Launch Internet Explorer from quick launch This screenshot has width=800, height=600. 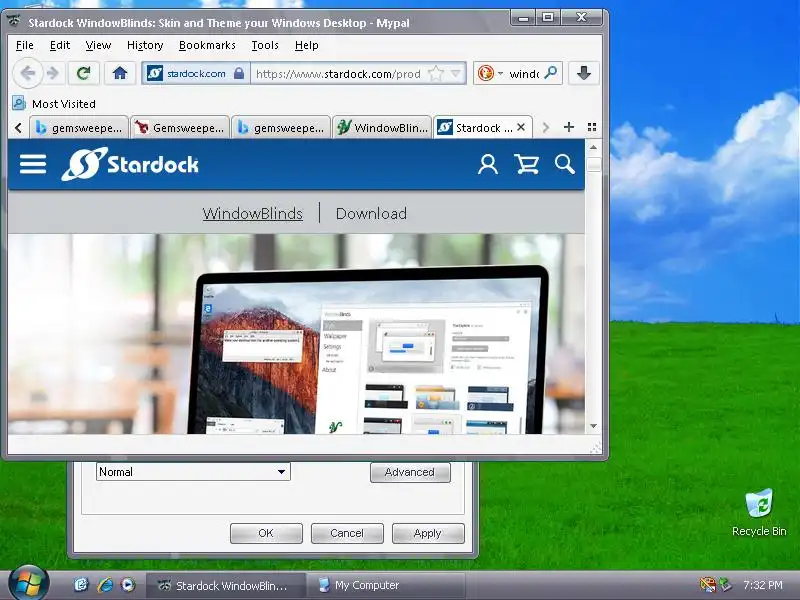click(x=105, y=585)
